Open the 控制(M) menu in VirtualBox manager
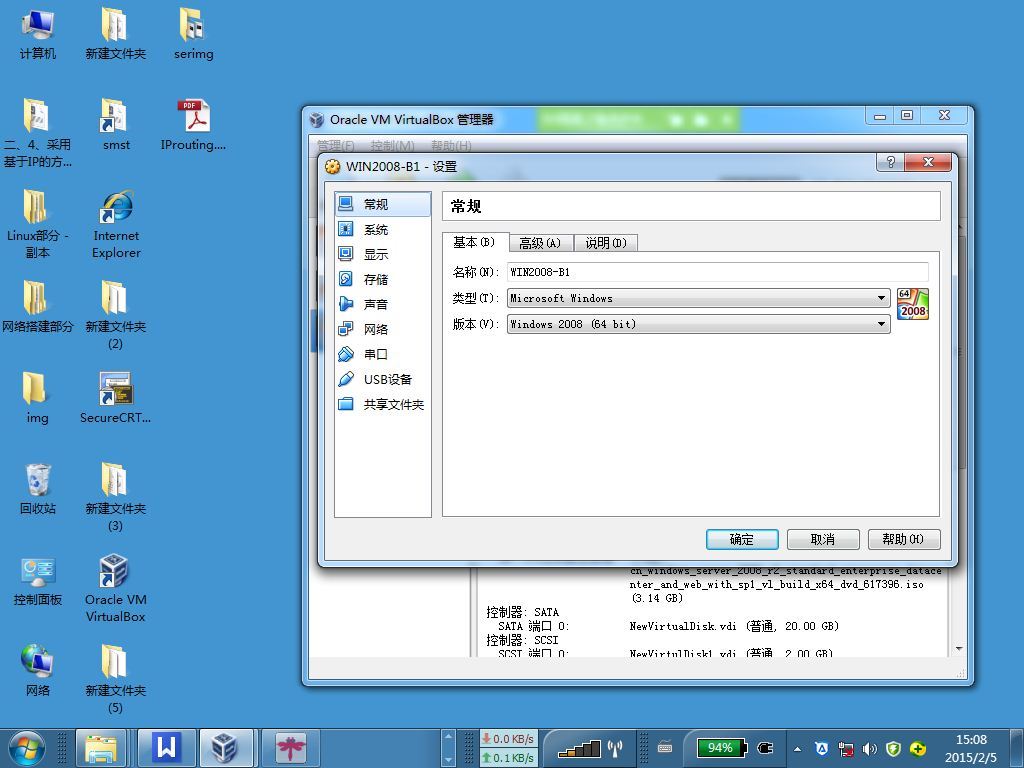This screenshot has width=1024, height=768. 392,145
